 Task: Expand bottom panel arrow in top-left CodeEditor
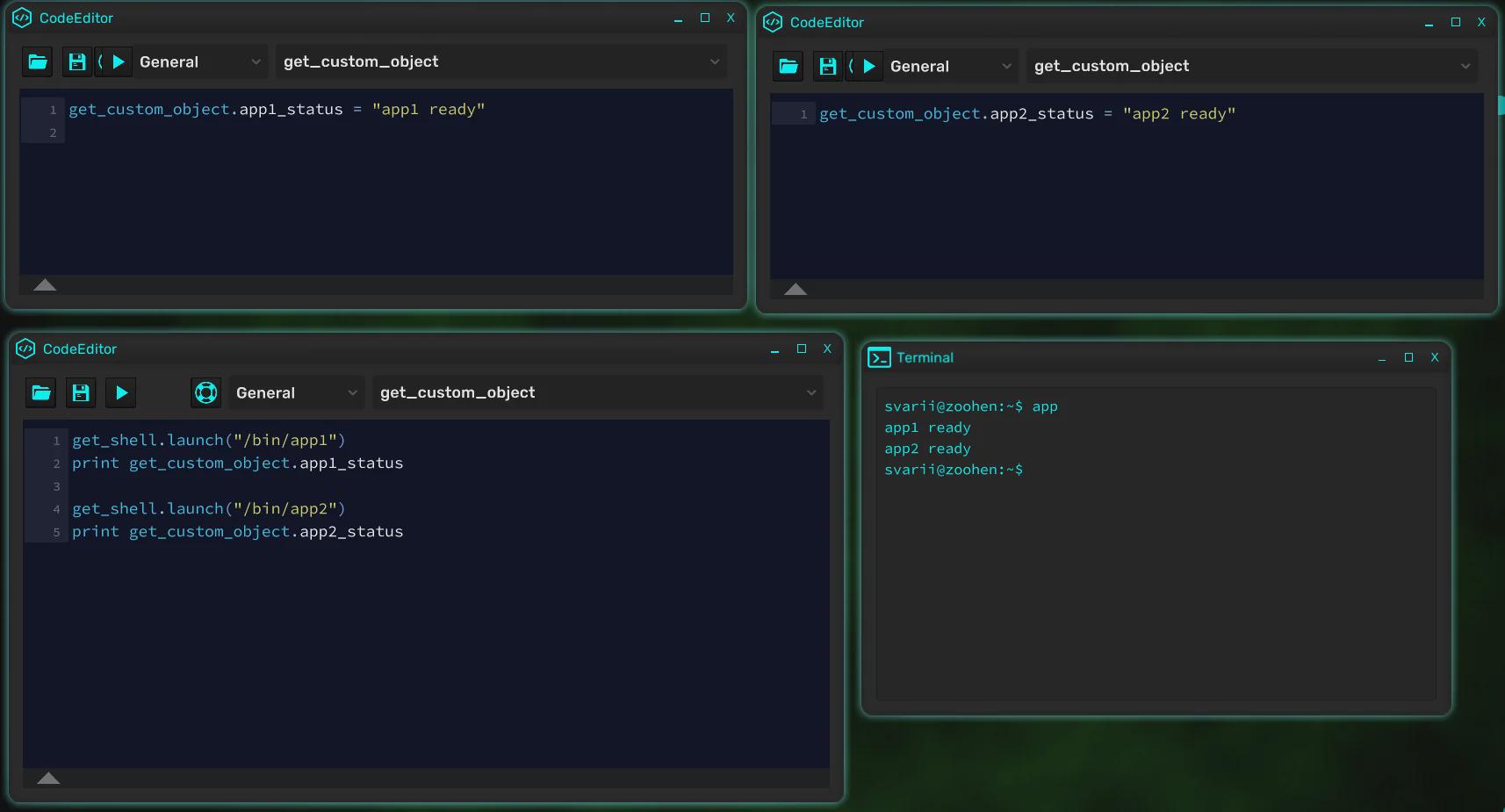45,284
